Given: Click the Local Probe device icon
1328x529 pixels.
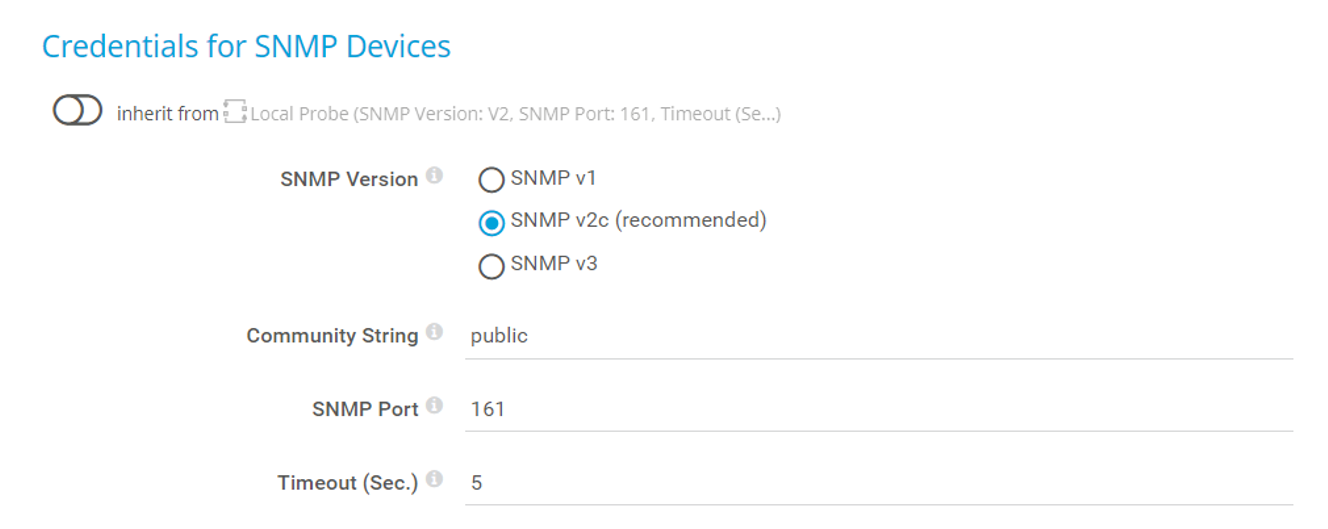Looking at the screenshot, I should (x=235, y=113).
